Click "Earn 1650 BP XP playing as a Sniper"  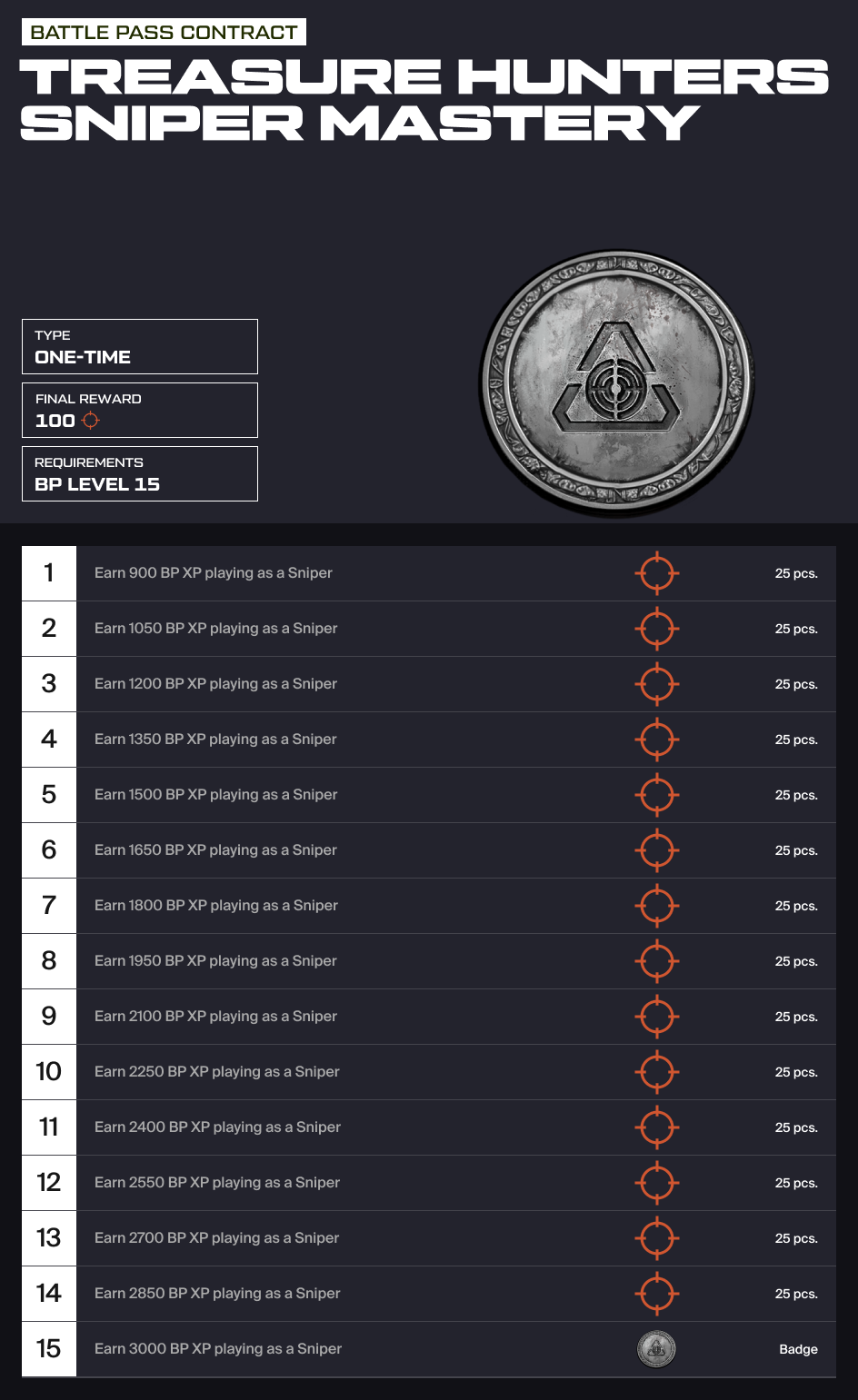pos(215,850)
